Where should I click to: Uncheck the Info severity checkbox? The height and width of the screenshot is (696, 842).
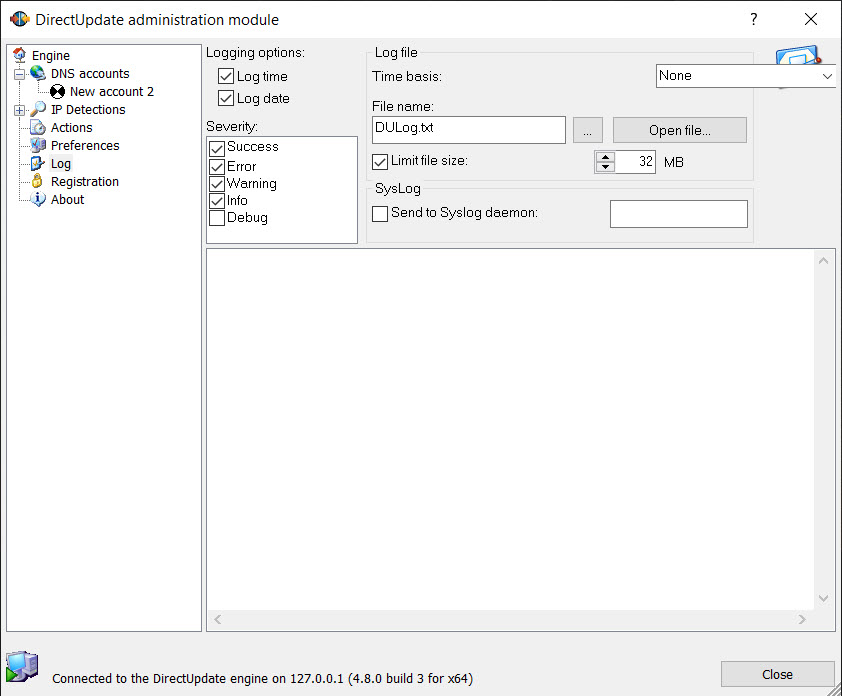(x=217, y=201)
